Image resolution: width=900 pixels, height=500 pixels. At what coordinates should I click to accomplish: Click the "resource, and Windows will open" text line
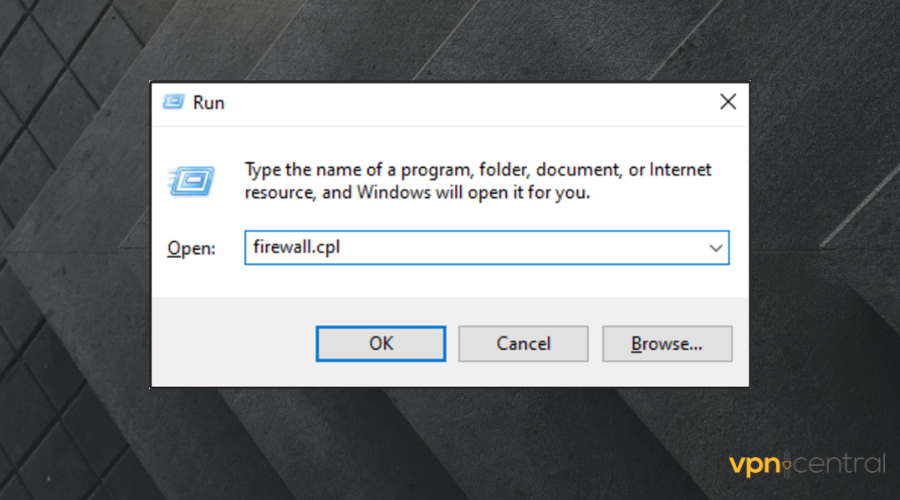(417, 192)
